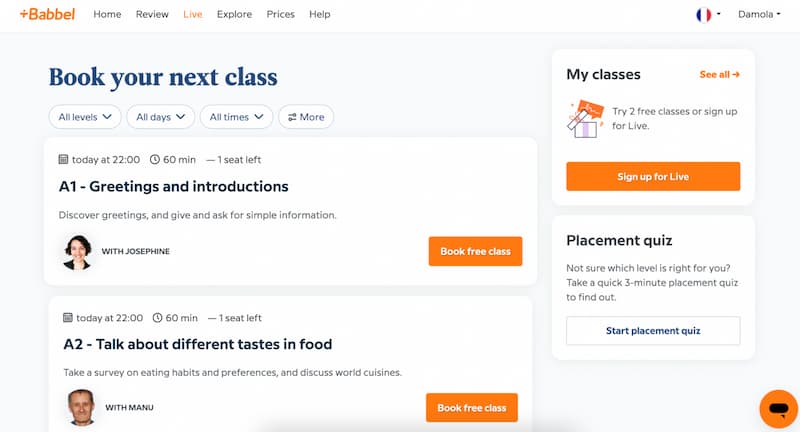Click the calendar icon on the A1 class
The height and width of the screenshot is (432, 800).
point(63,159)
